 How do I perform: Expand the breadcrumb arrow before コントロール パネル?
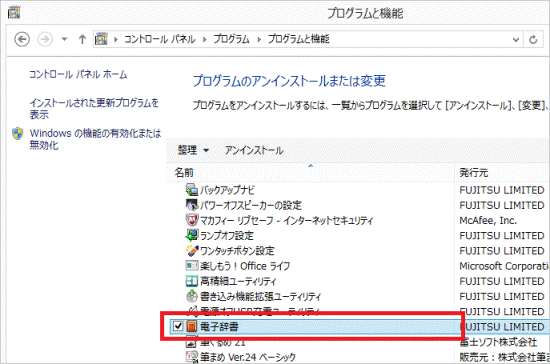click(x=115, y=39)
